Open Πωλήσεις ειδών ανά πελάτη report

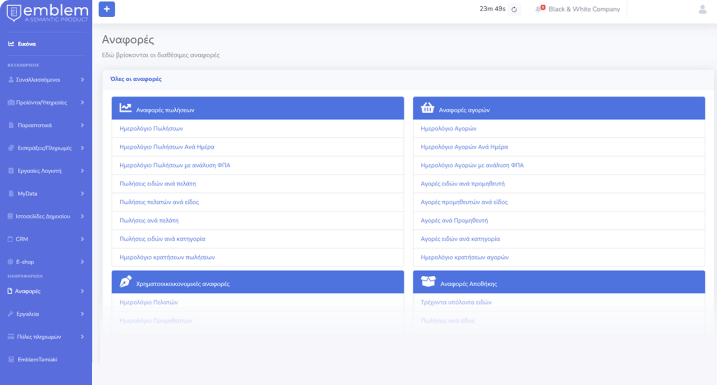click(x=258, y=183)
